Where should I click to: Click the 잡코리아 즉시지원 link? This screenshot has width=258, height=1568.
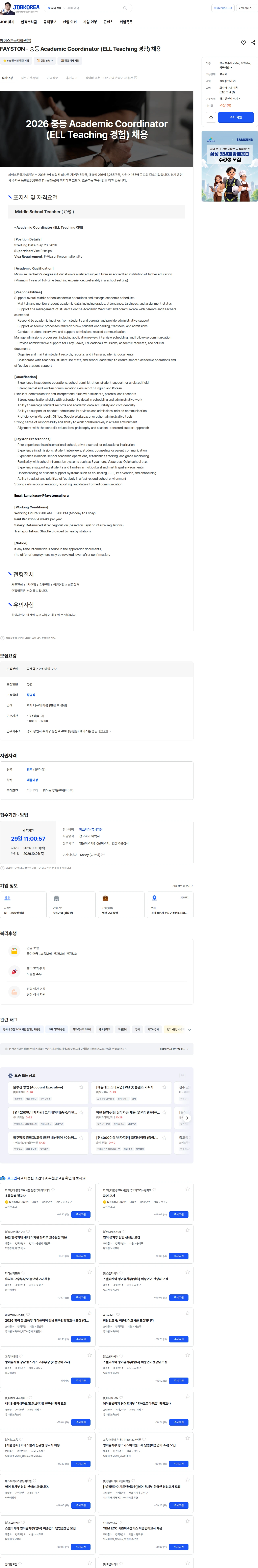click(91, 830)
